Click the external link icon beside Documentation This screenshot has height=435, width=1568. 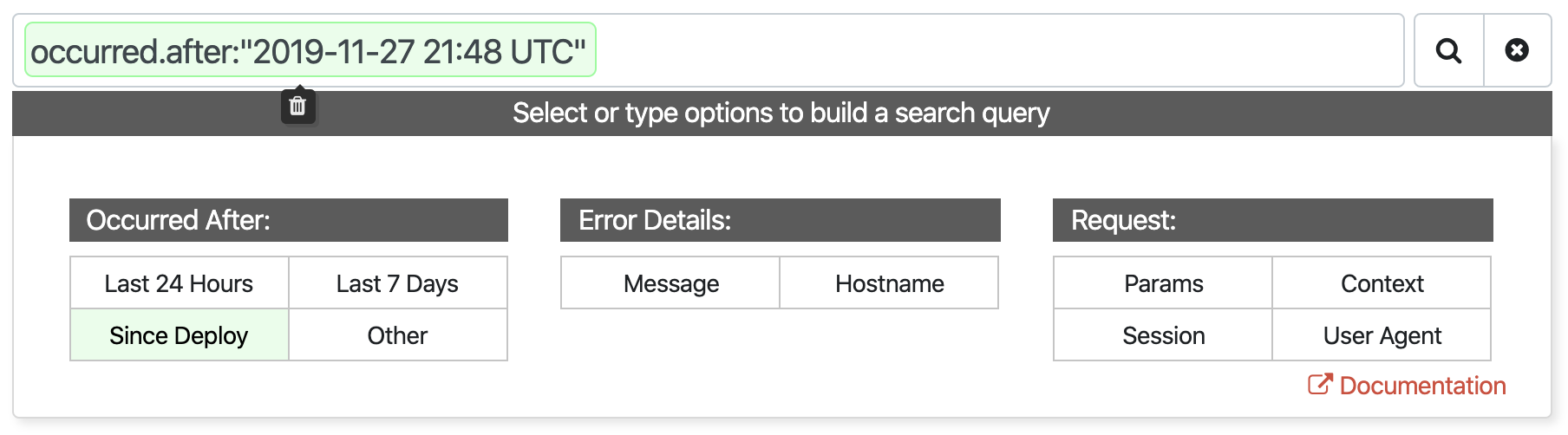(1319, 384)
